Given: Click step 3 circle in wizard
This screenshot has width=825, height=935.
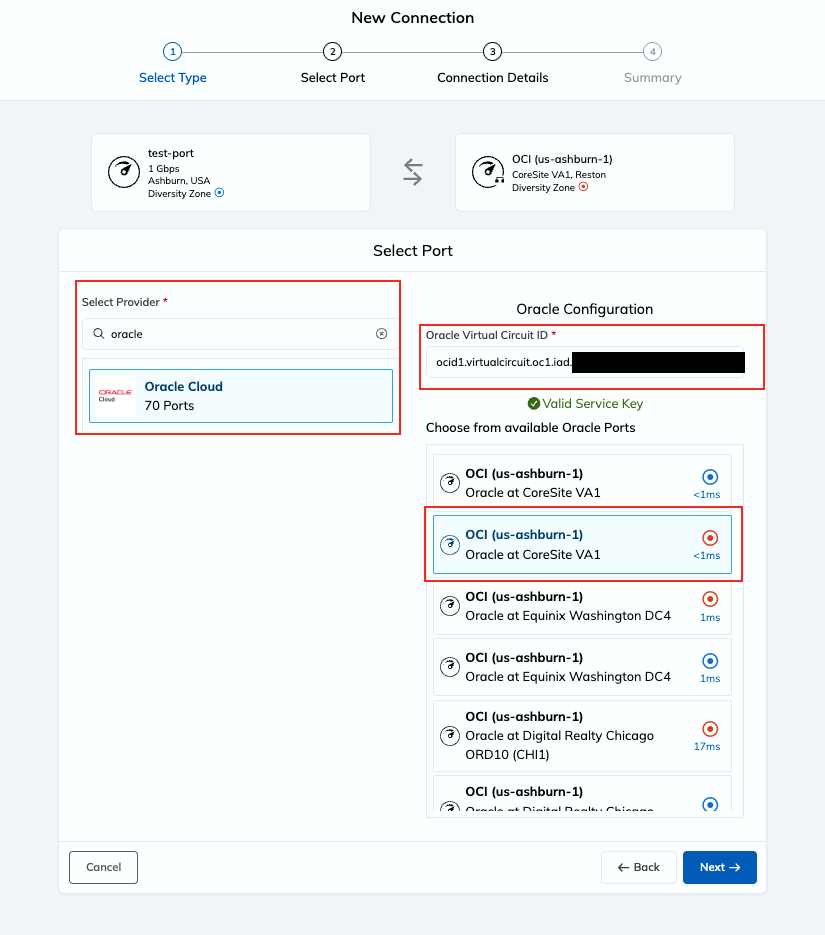Looking at the screenshot, I should point(492,52).
